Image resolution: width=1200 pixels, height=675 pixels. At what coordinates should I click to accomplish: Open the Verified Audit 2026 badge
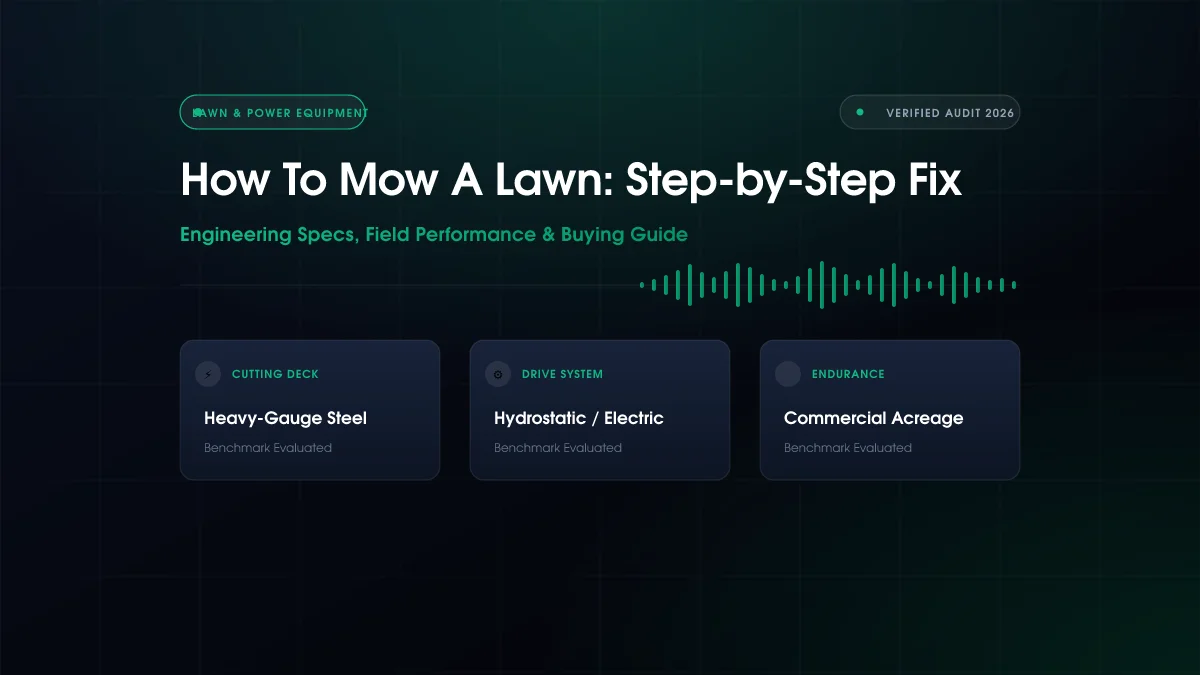(930, 113)
